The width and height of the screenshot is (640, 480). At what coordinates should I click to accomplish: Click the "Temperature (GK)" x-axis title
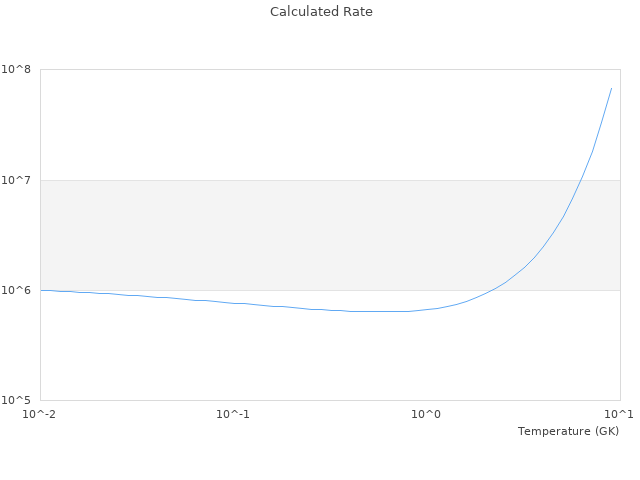click(x=568, y=431)
